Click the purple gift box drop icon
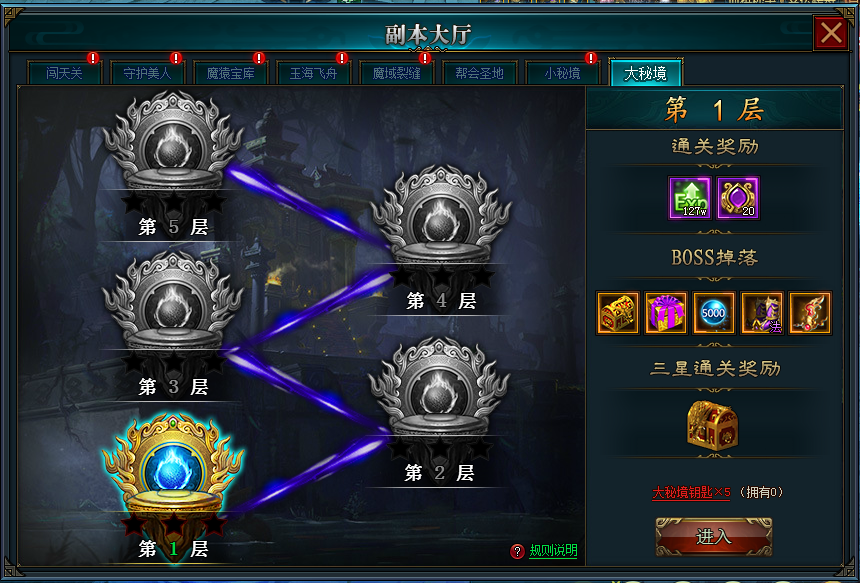Viewport: 860px width, 583px height. click(x=666, y=313)
